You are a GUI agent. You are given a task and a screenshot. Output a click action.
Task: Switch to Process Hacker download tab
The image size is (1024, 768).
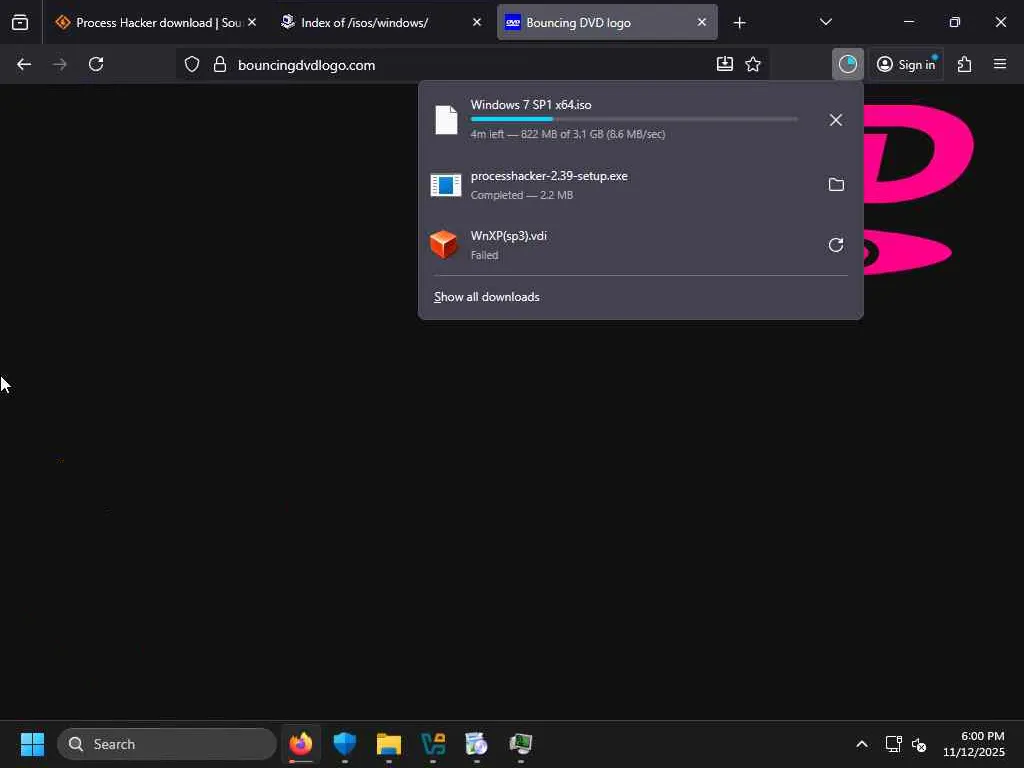click(x=159, y=22)
